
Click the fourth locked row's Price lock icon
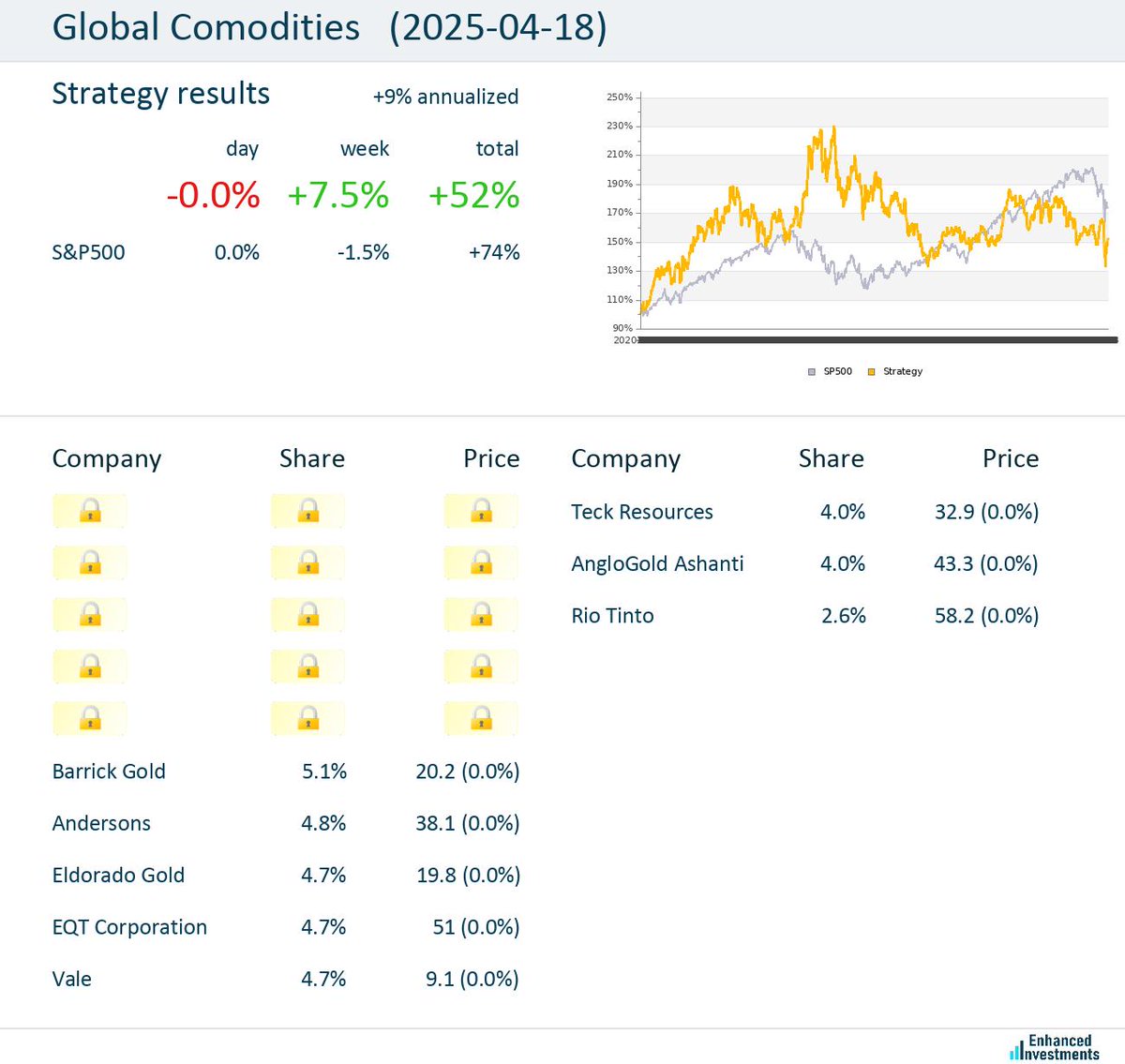[482, 667]
